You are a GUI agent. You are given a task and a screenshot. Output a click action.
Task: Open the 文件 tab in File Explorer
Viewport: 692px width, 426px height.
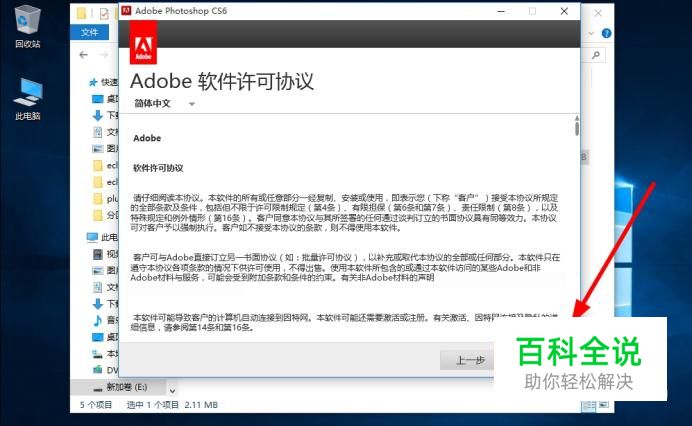pyautogui.click(x=90, y=32)
